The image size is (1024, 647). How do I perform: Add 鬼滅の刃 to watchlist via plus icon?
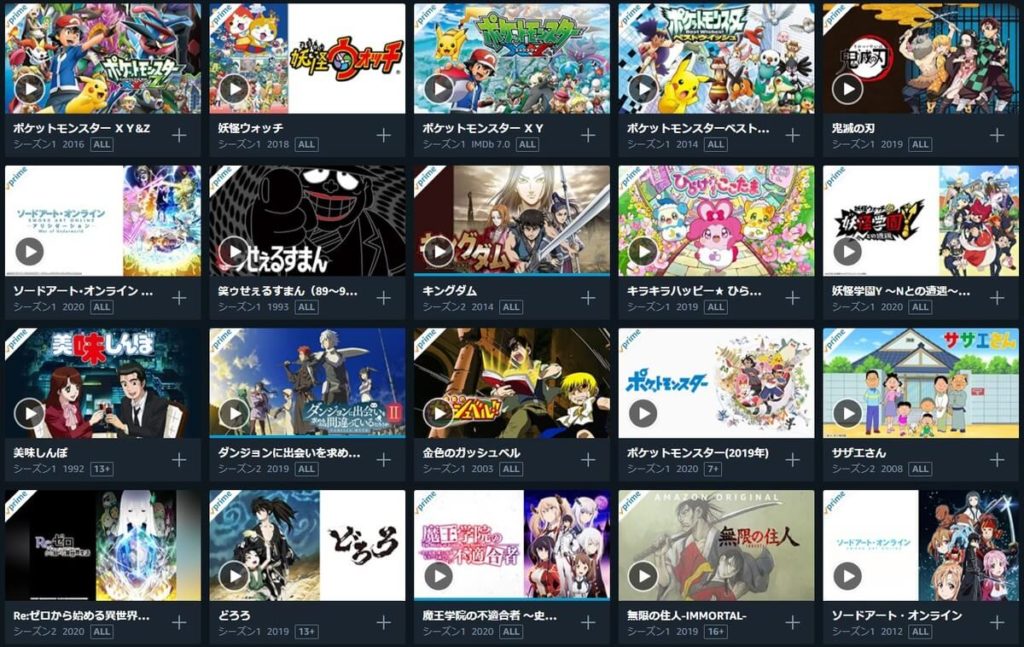click(997, 135)
